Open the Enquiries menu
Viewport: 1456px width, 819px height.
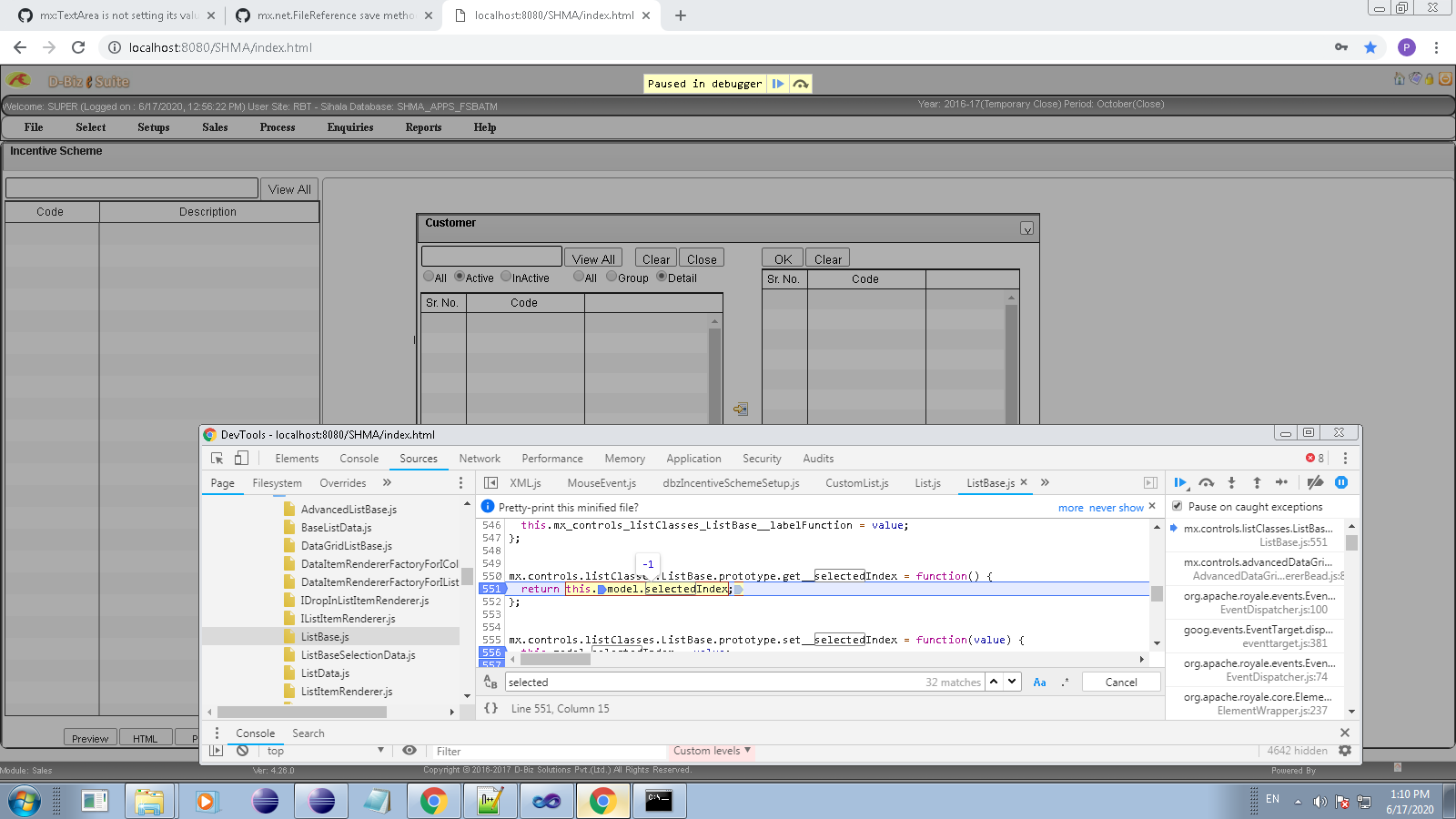click(x=350, y=127)
